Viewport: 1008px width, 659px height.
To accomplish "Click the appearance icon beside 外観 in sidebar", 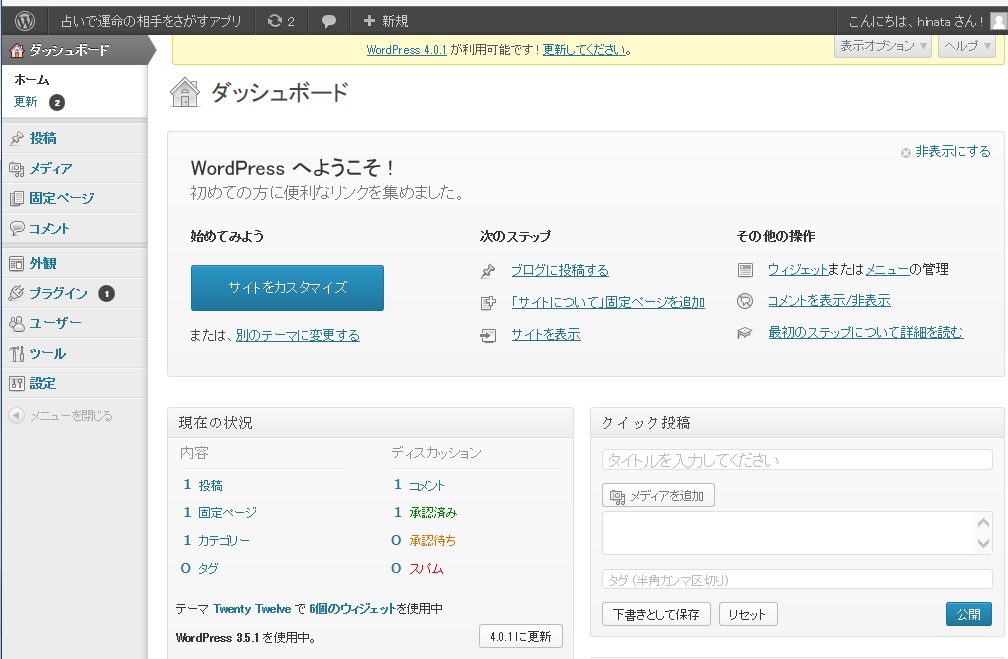I will click(x=17, y=264).
